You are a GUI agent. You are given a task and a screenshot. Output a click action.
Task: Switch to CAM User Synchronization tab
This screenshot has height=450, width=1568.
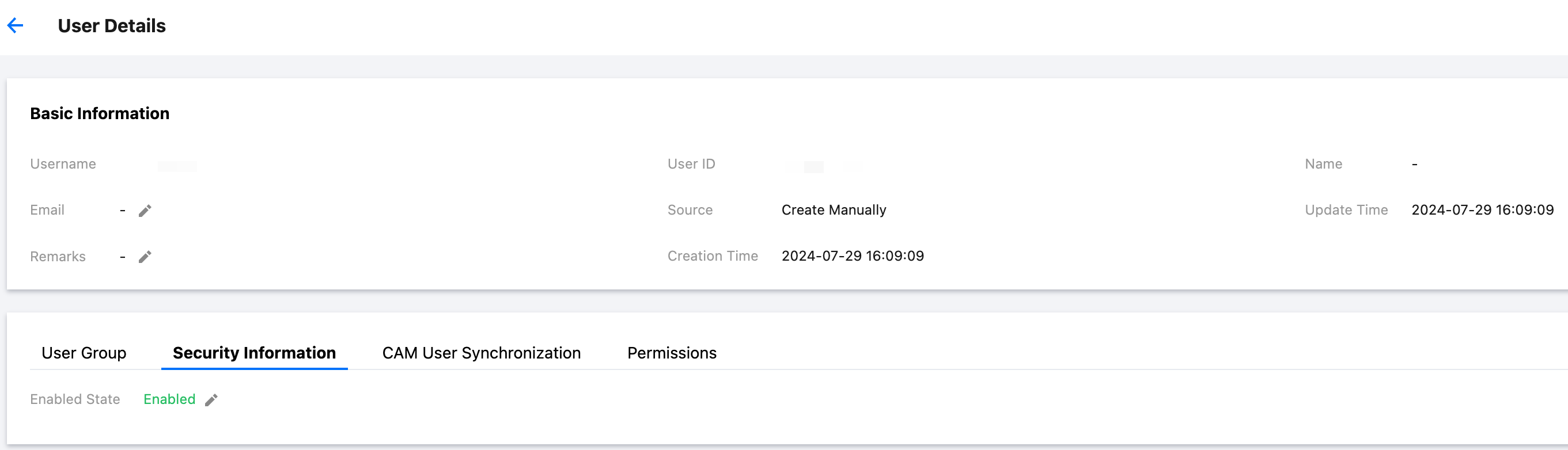[x=481, y=353]
